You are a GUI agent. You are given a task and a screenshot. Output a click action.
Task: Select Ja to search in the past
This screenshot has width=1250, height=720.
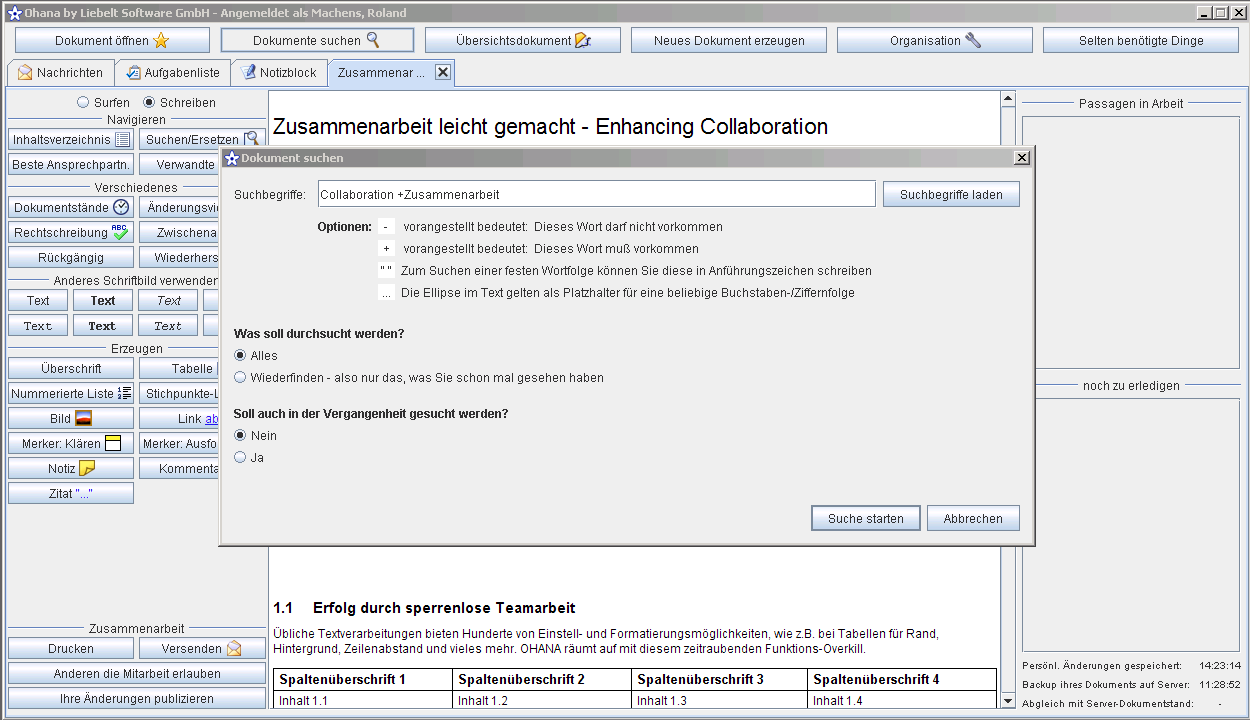(240, 457)
